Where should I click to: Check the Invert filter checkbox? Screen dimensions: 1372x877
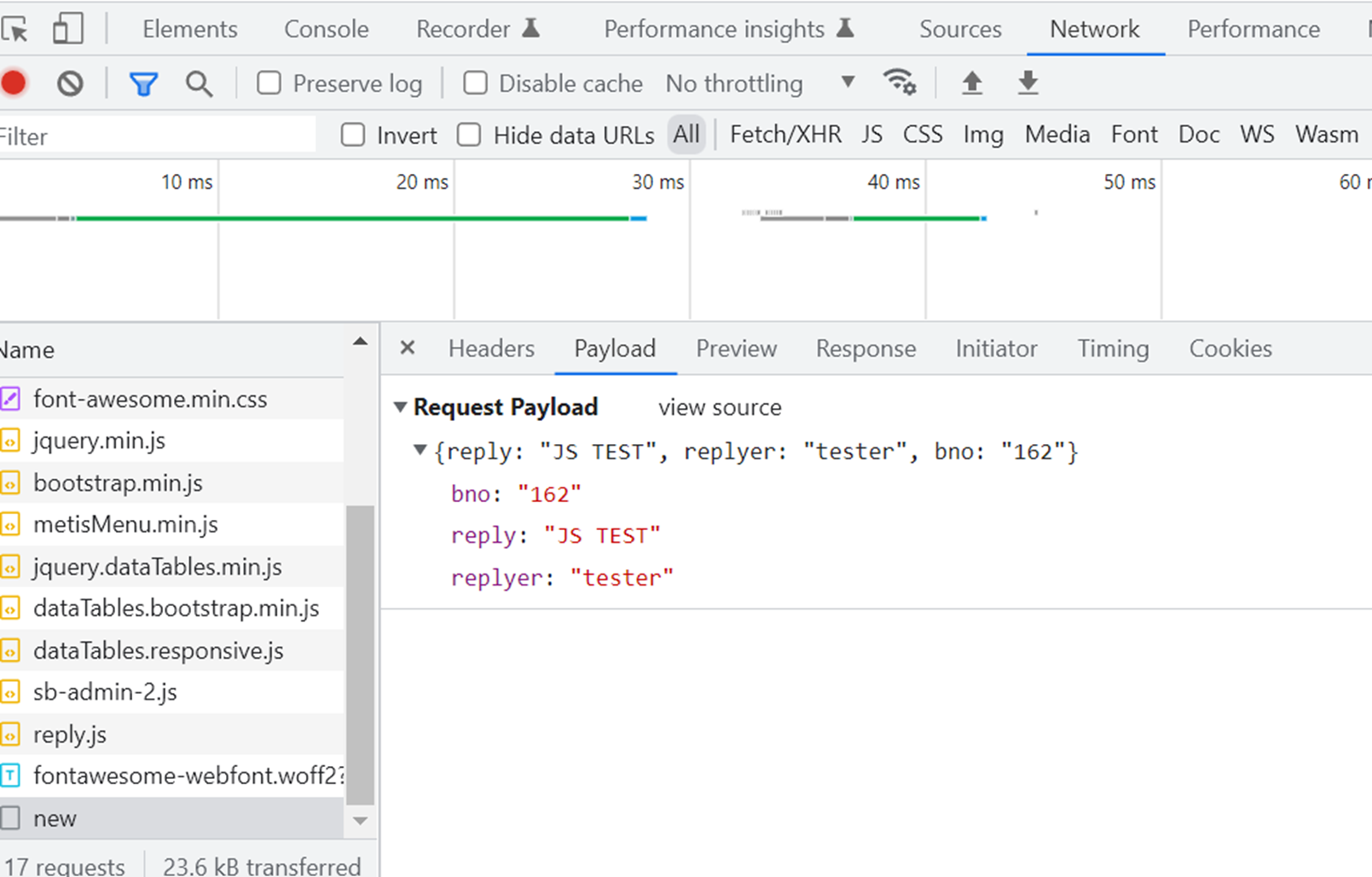click(x=353, y=135)
